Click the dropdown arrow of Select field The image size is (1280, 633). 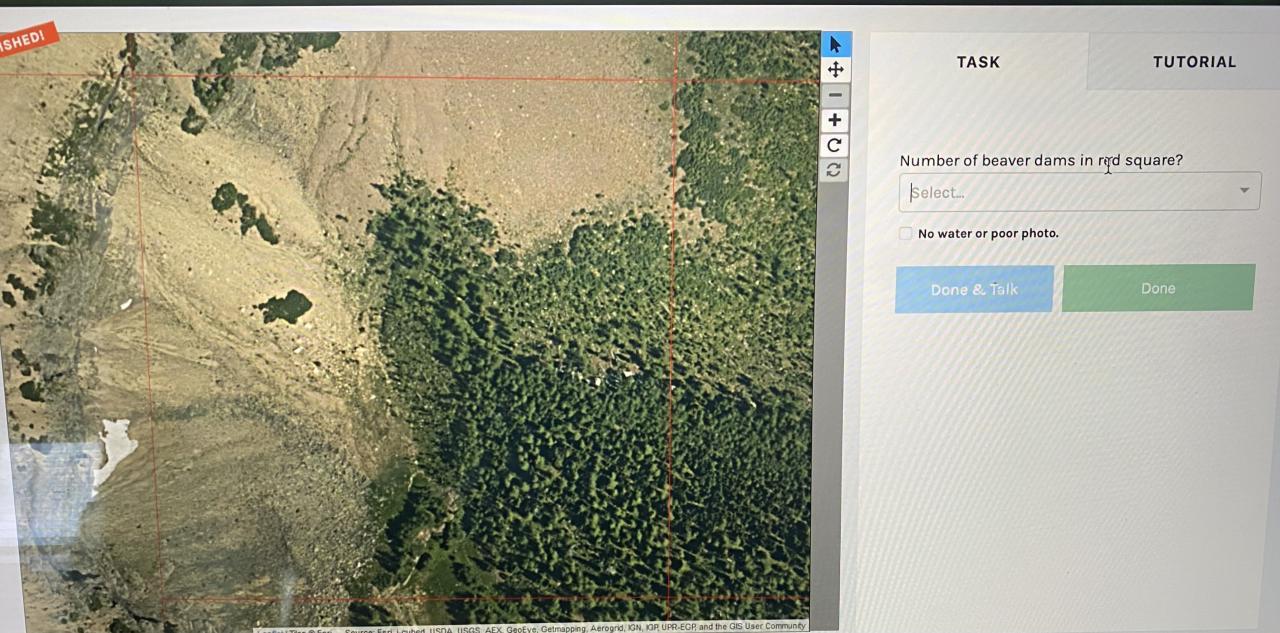click(1244, 190)
